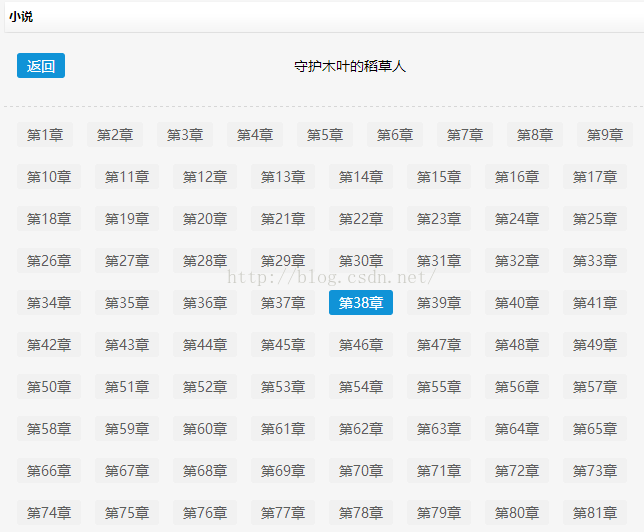Image resolution: width=644 pixels, height=532 pixels.
Task: Select chapter 第81章
Action: point(595,513)
